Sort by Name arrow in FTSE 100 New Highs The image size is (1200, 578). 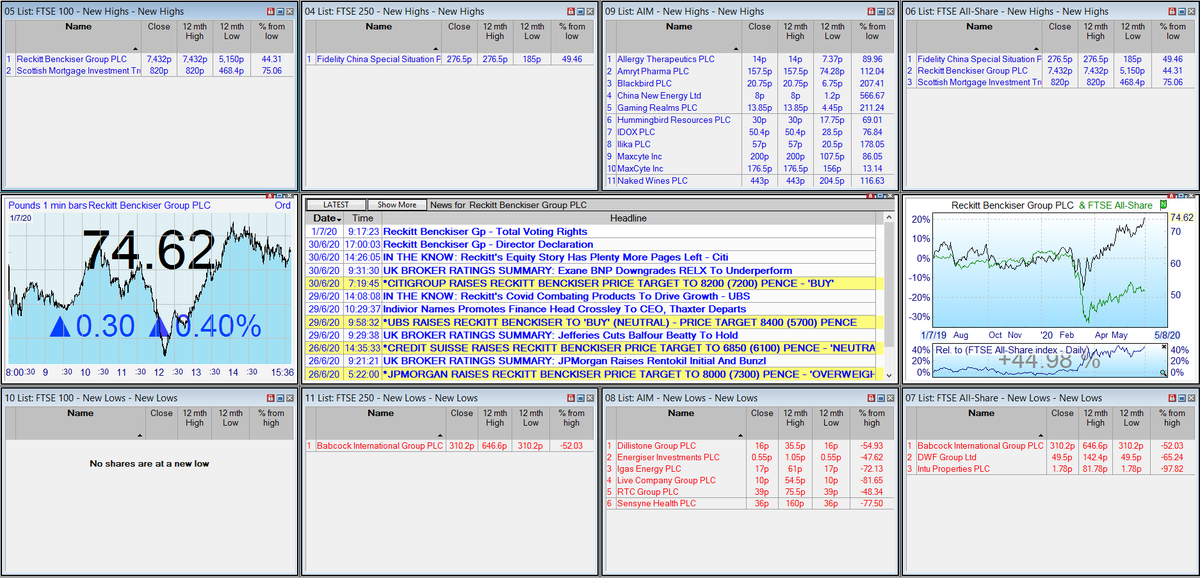pos(135,48)
